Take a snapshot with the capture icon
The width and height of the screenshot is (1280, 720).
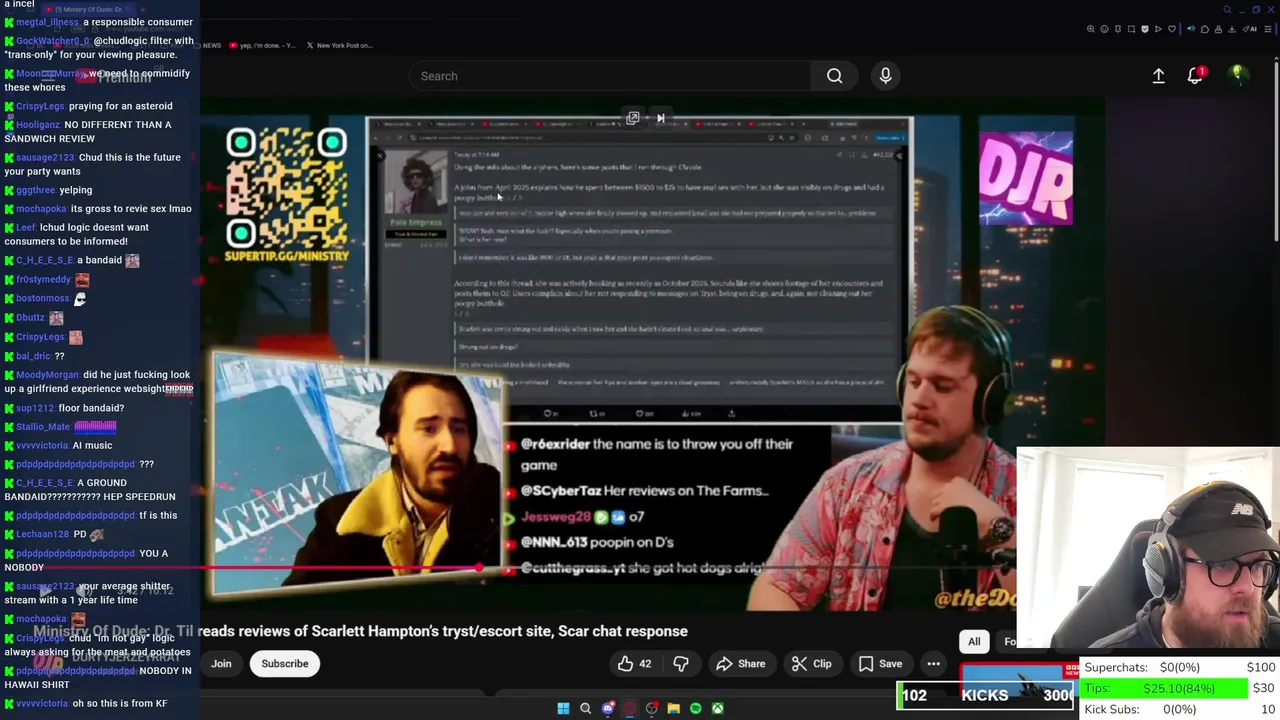tap(1131, 29)
